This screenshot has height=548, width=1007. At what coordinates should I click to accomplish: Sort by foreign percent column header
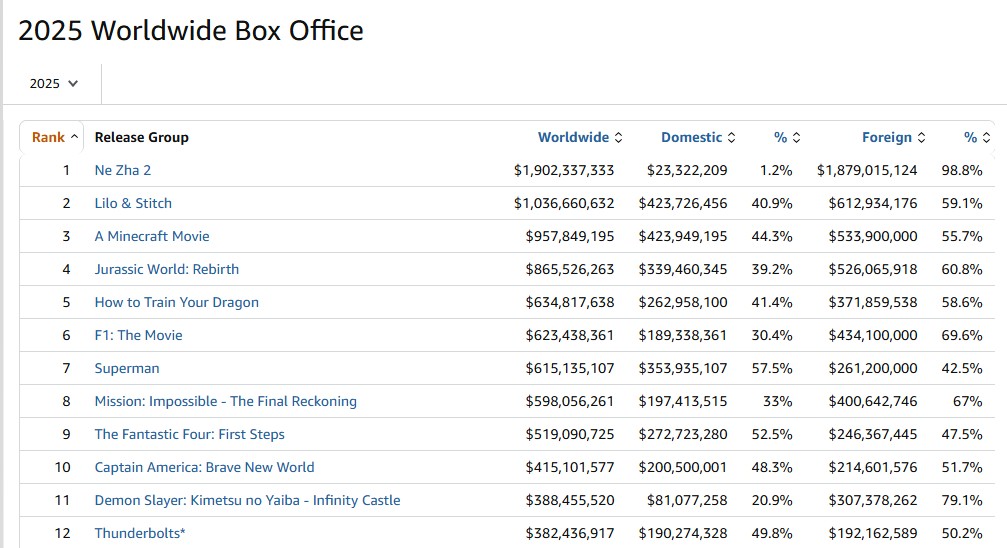[x=977, y=137]
